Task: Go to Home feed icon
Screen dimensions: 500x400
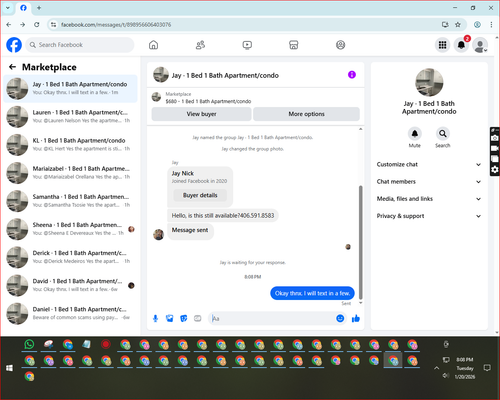Action: (153, 45)
